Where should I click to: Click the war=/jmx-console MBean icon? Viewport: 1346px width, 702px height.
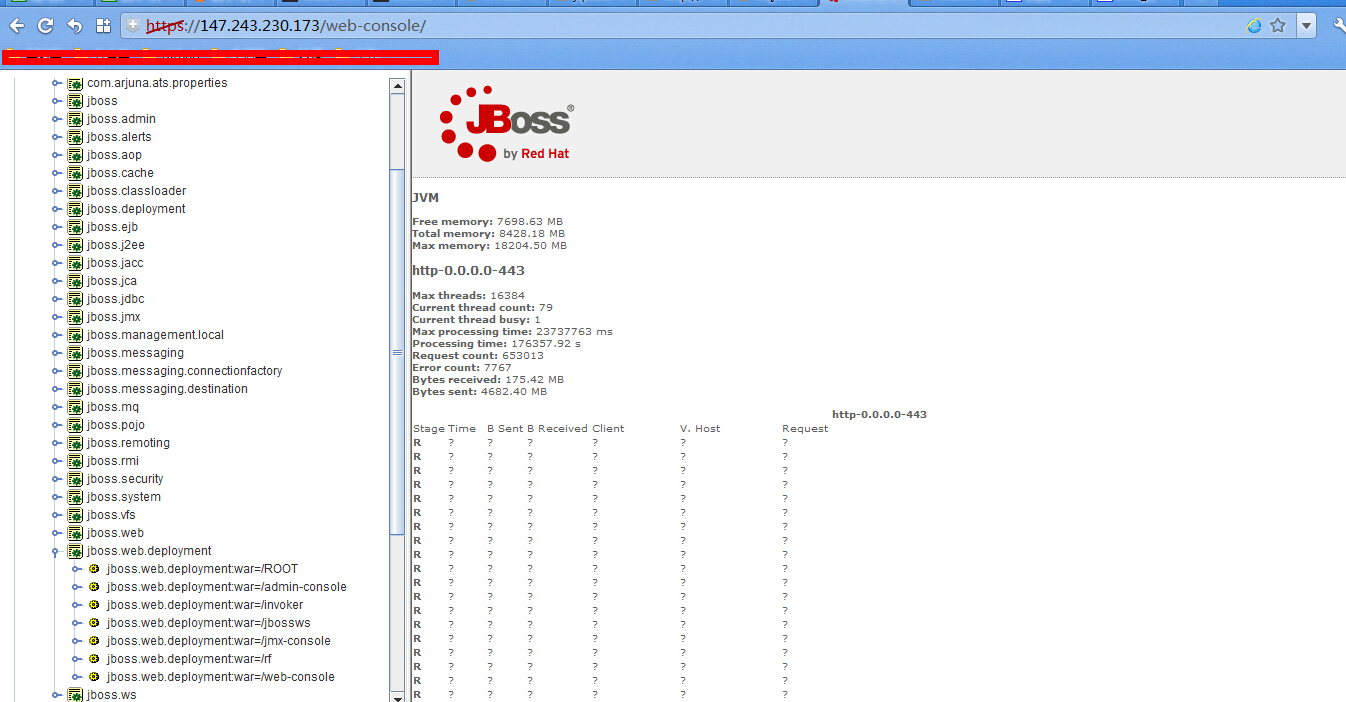[94, 641]
